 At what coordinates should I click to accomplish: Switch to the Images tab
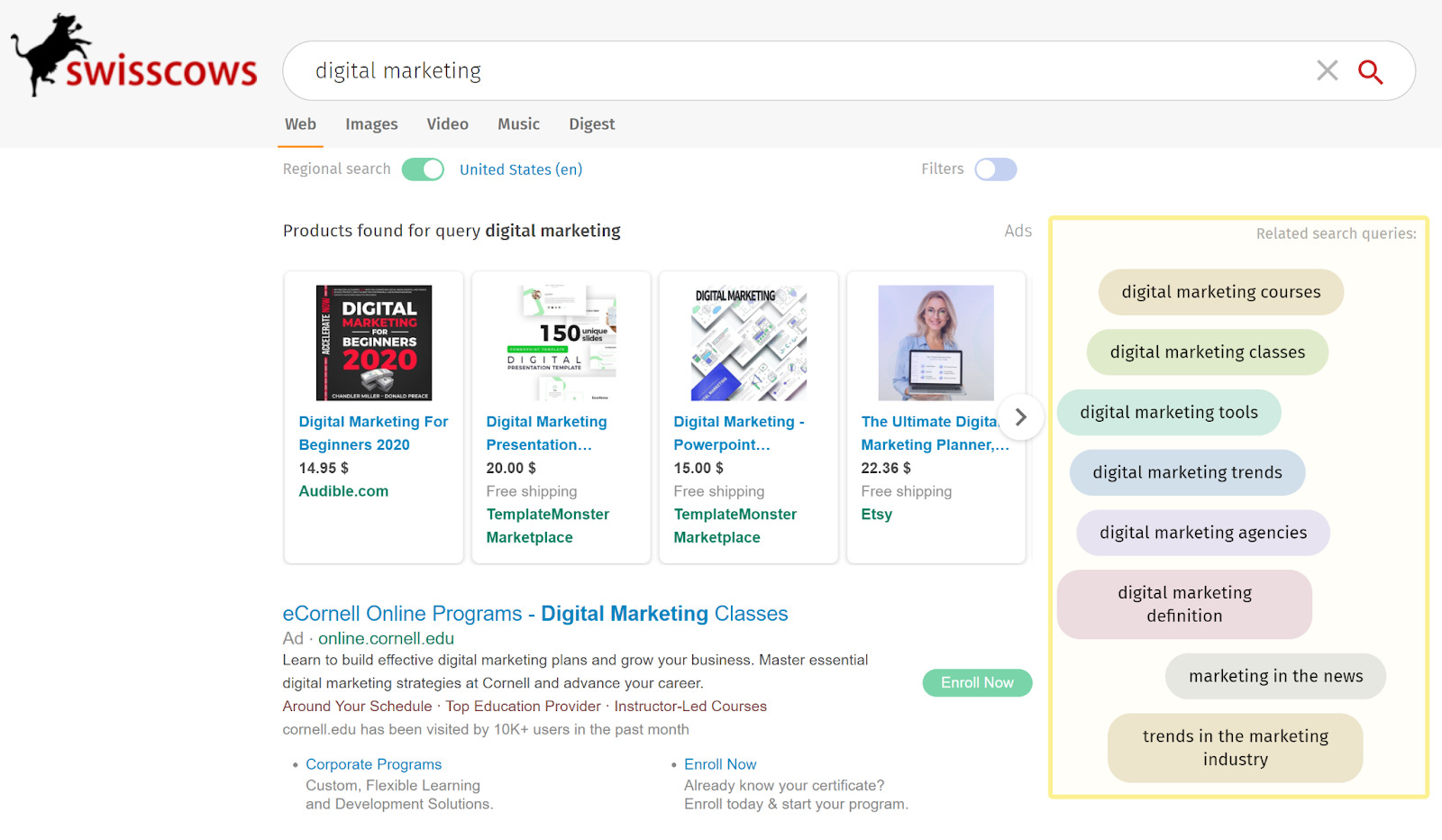coord(371,124)
